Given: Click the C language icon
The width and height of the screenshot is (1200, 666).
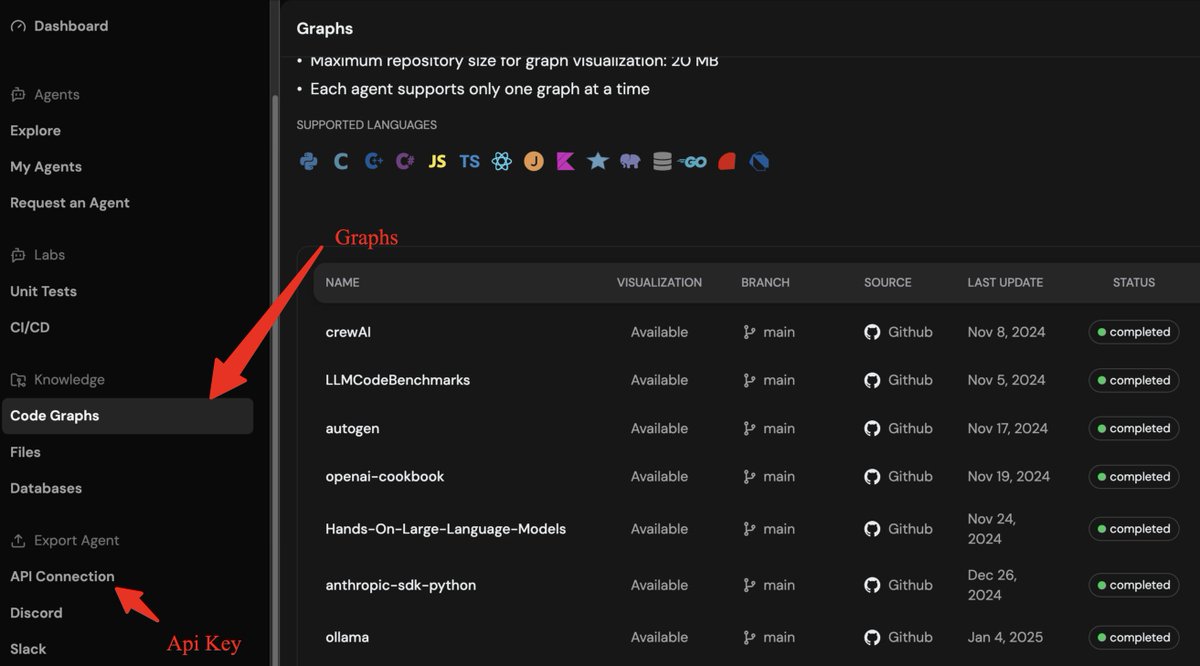Looking at the screenshot, I should (341, 161).
